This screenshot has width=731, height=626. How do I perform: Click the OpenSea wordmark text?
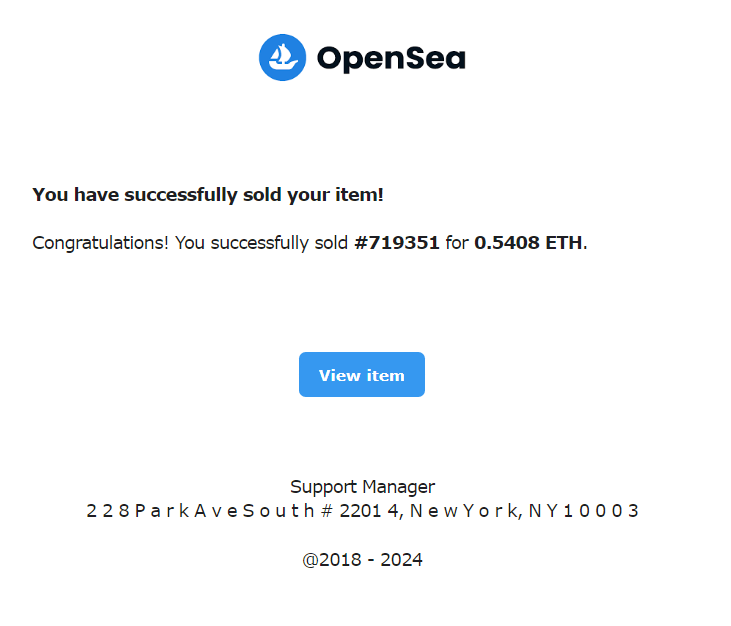coord(391,58)
